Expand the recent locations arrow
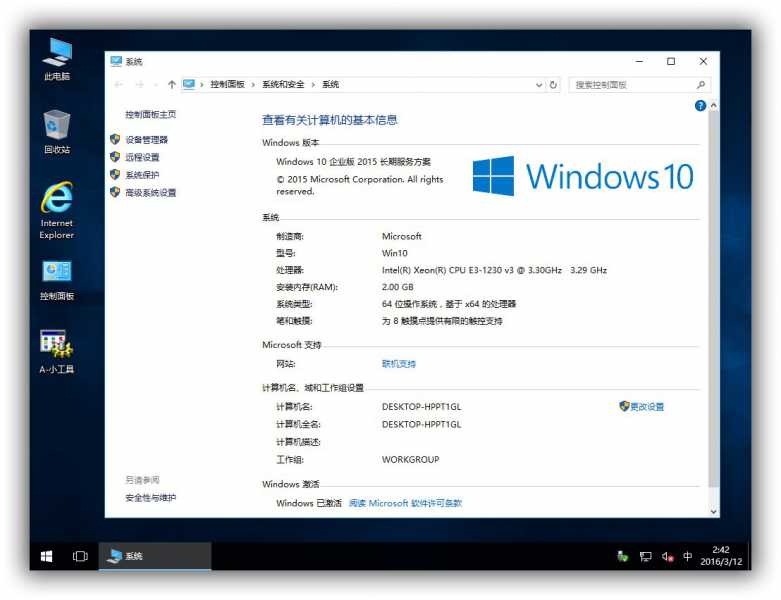781x600 pixels. coord(156,85)
